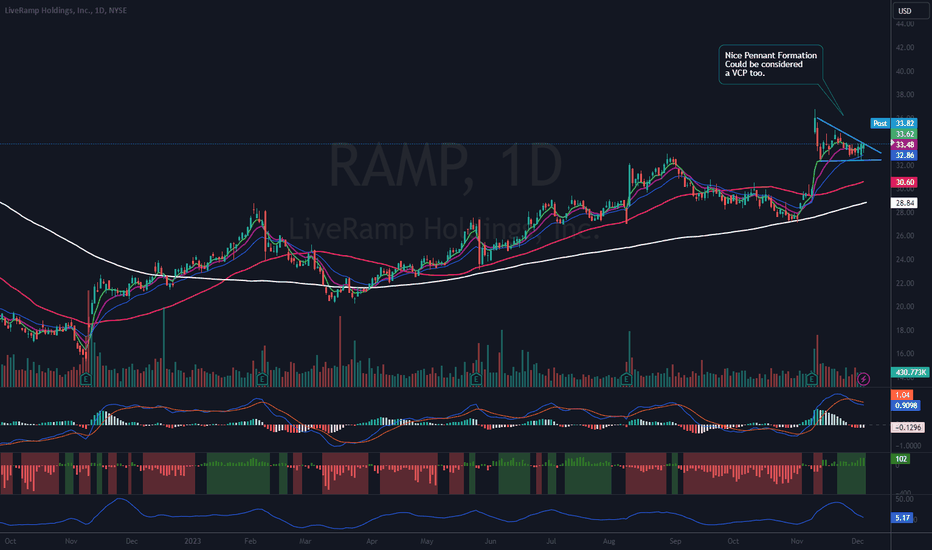932x550 pixels.
Task: Open the USD currency selector
Action: click(x=911, y=11)
